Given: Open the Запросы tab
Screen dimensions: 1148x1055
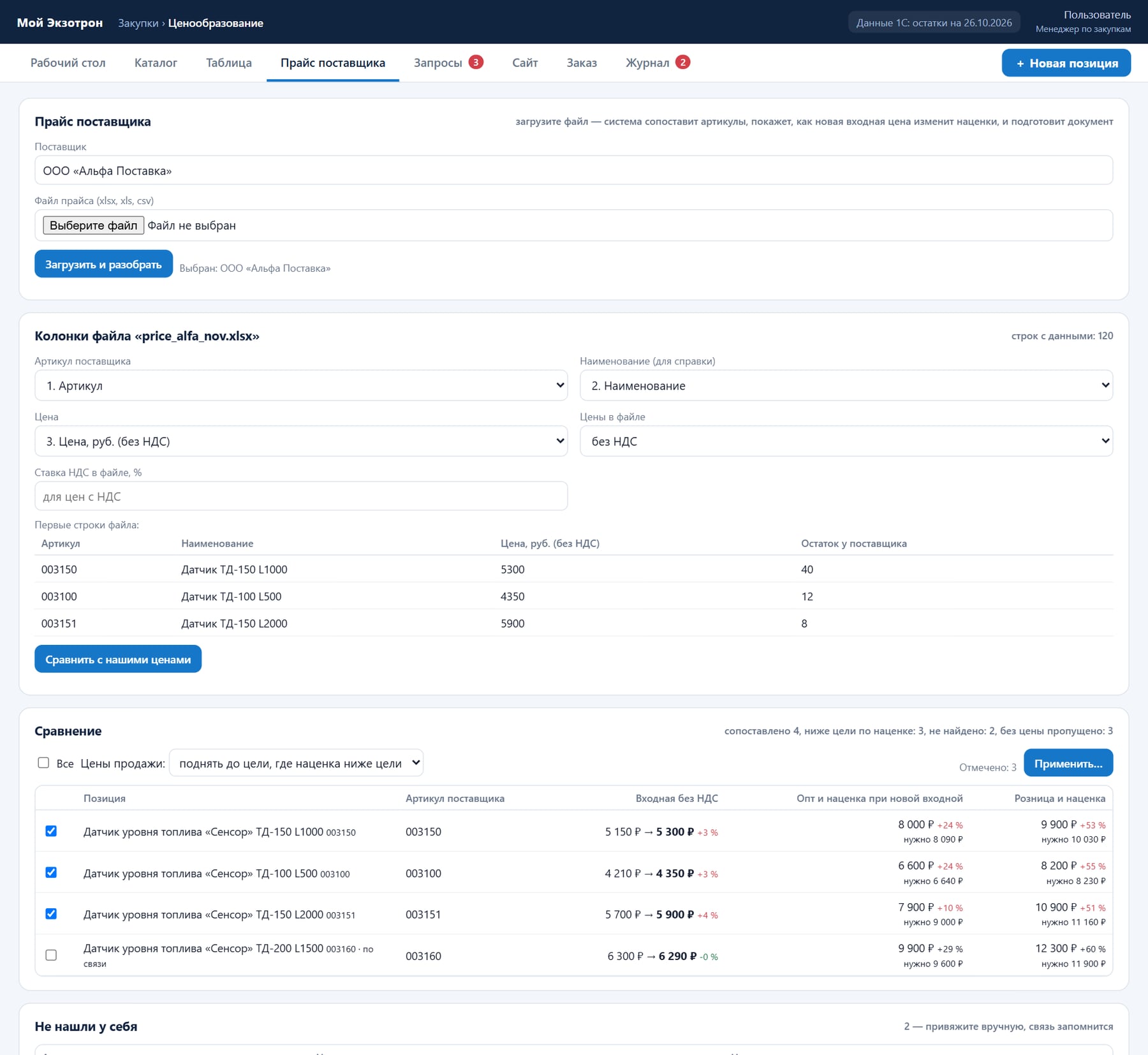Looking at the screenshot, I should pos(448,63).
